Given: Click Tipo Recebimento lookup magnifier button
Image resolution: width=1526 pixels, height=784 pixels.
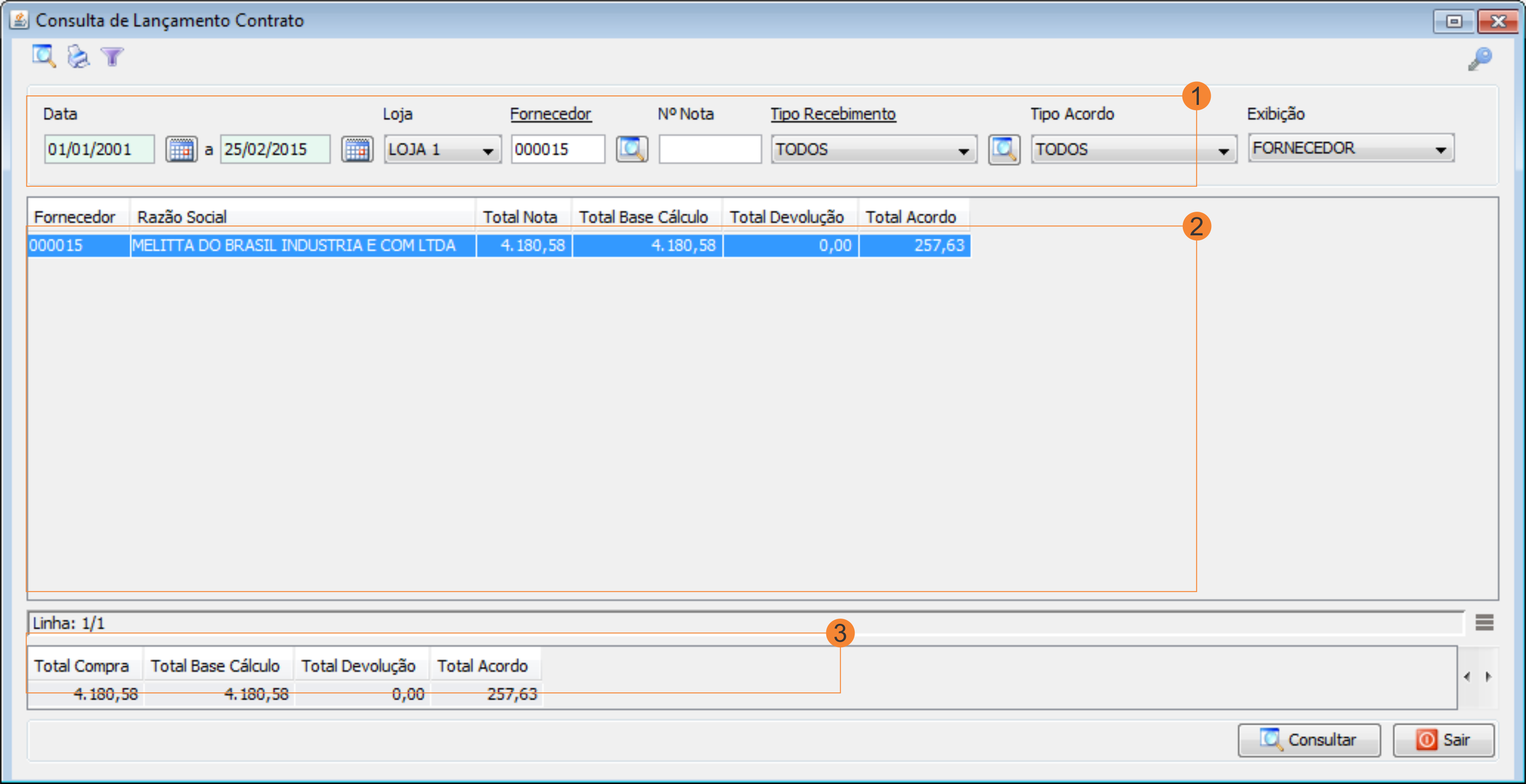Looking at the screenshot, I should click(1004, 149).
